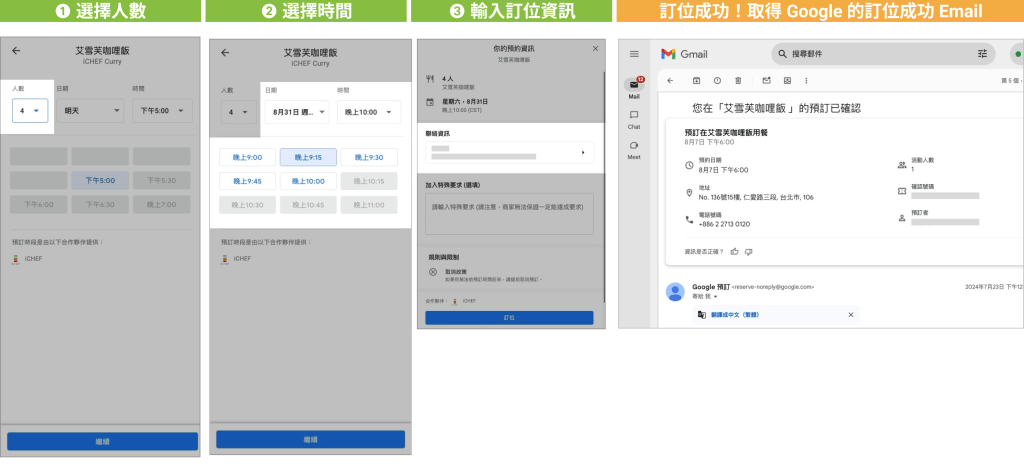Open the party size dropdown showing 4 in step 1
This screenshot has width=1024, height=469.
coord(30,111)
